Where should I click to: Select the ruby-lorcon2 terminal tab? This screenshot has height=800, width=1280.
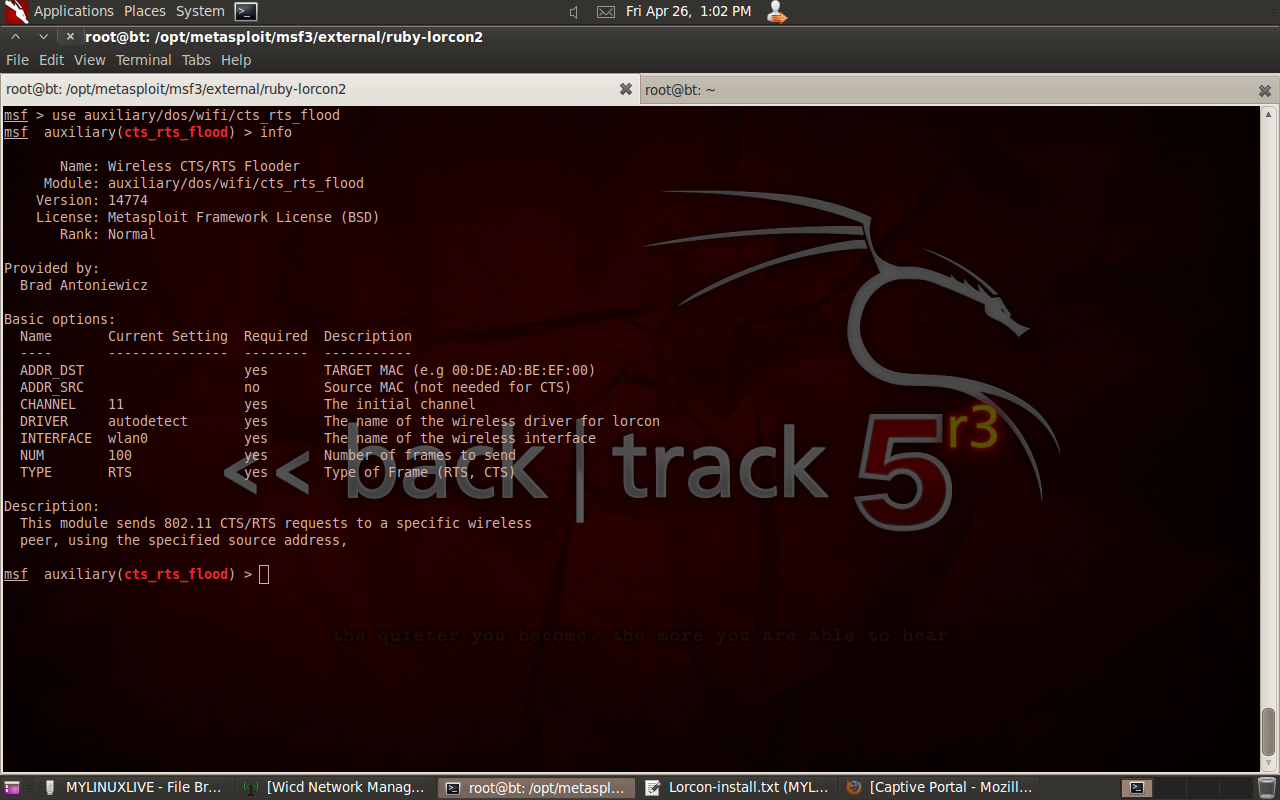[x=319, y=89]
